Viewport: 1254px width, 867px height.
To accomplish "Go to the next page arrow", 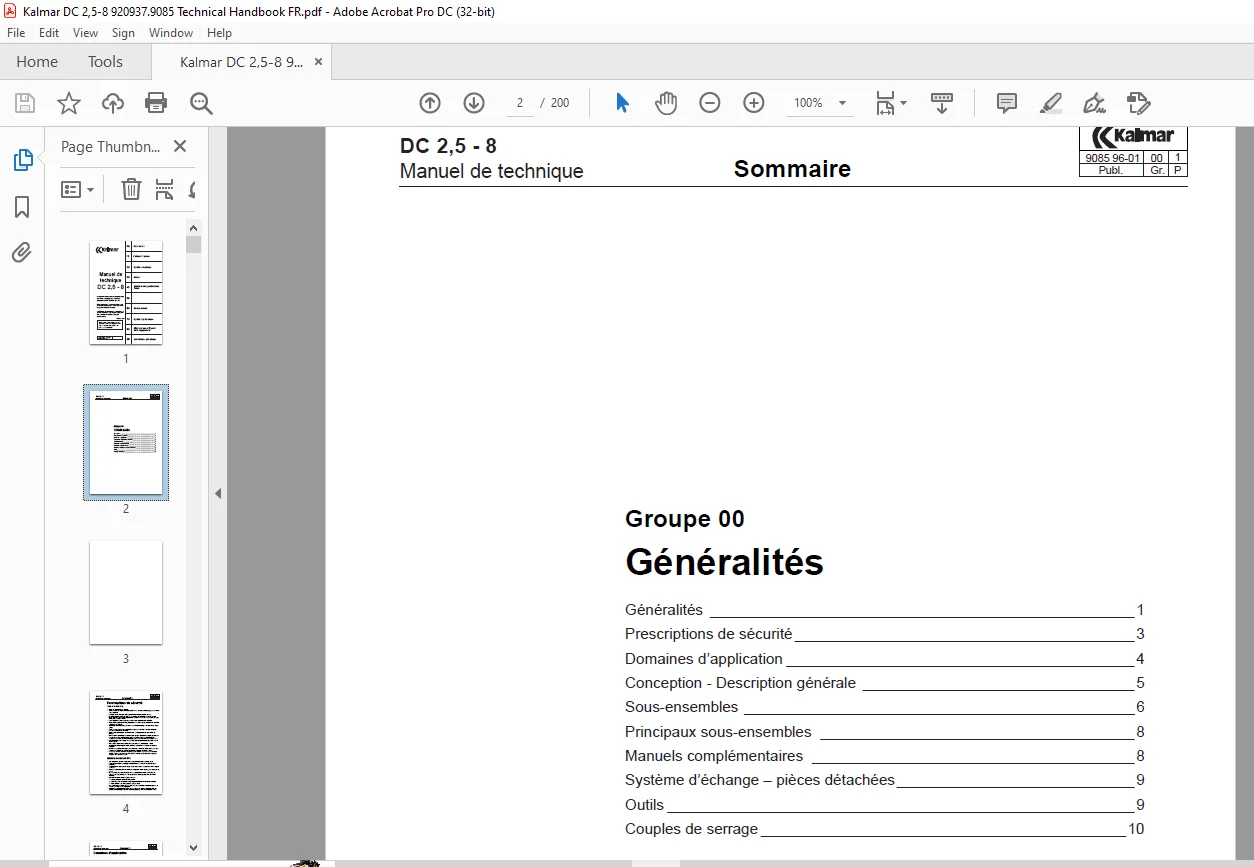I will pyautogui.click(x=474, y=103).
